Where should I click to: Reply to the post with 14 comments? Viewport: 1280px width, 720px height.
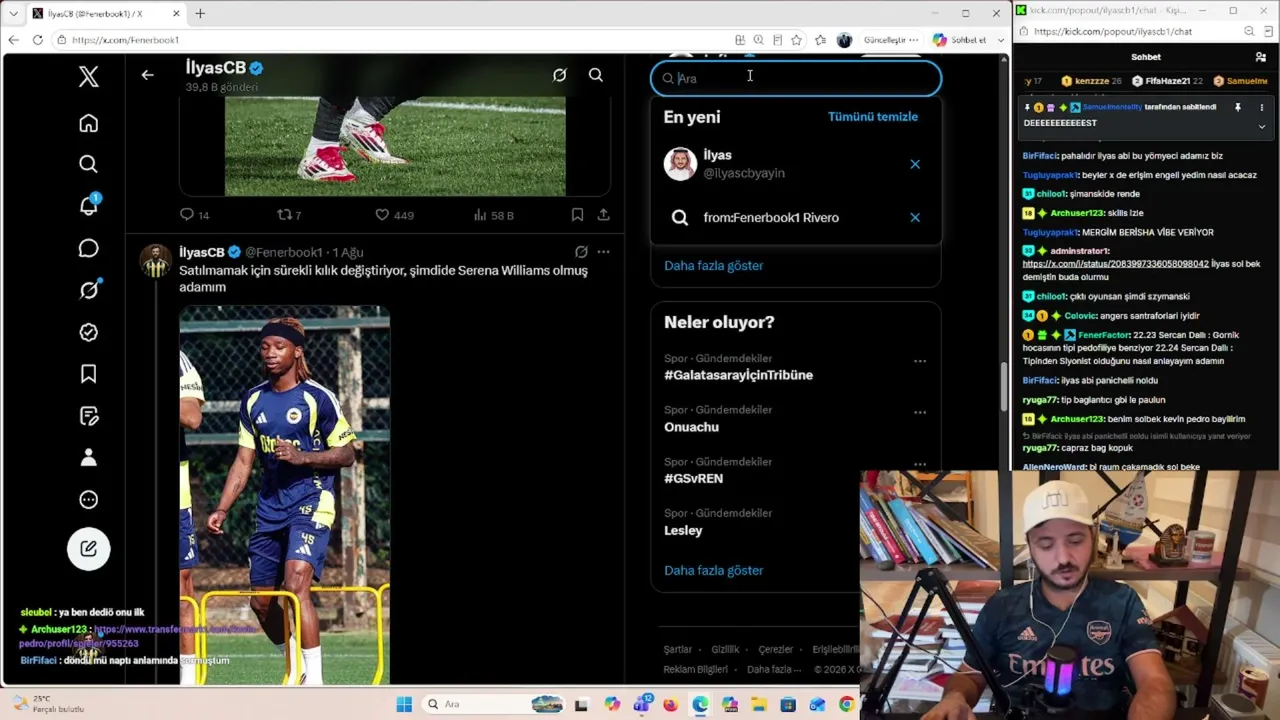(x=194, y=215)
